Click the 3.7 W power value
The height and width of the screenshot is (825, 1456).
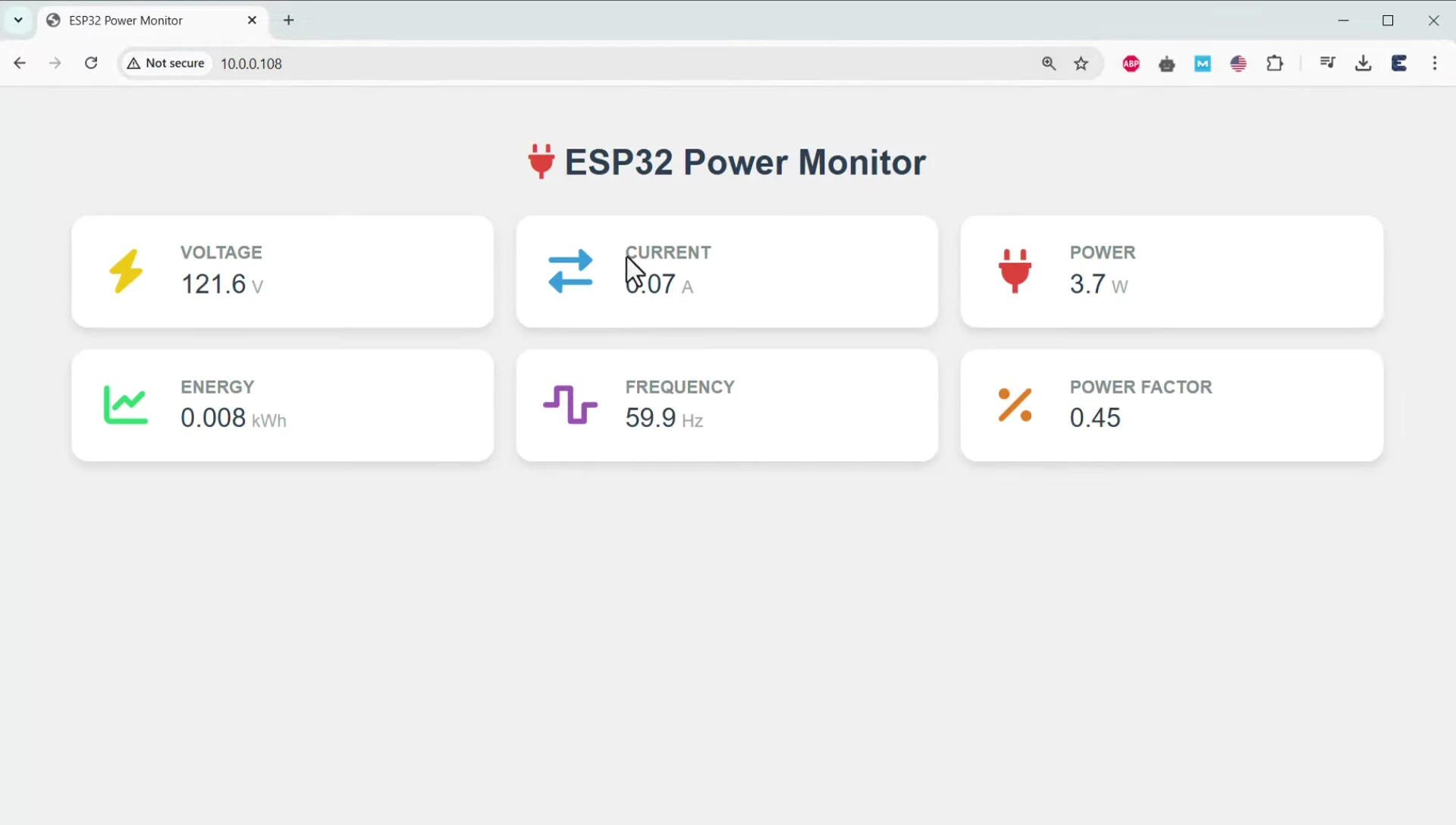point(1099,284)
